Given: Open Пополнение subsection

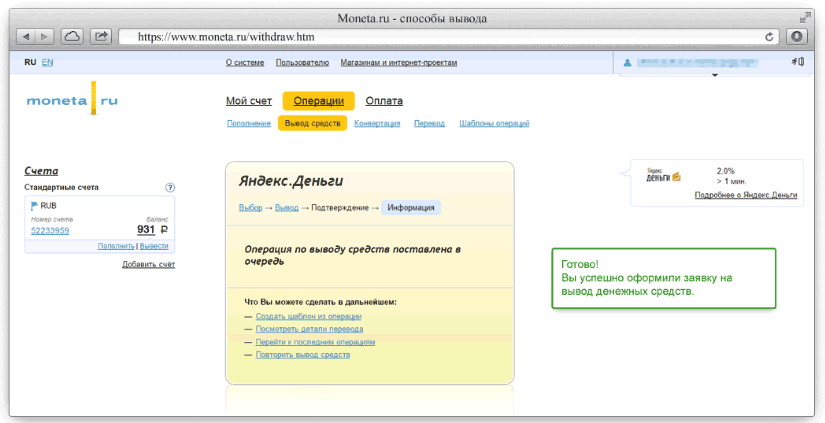Looking at the screenshot, I should coord(249,124).
